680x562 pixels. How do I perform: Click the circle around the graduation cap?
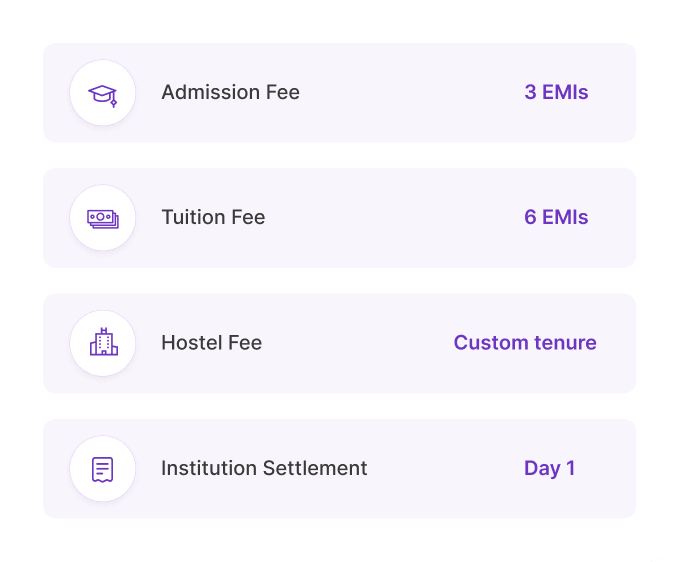tap(103, 92)
